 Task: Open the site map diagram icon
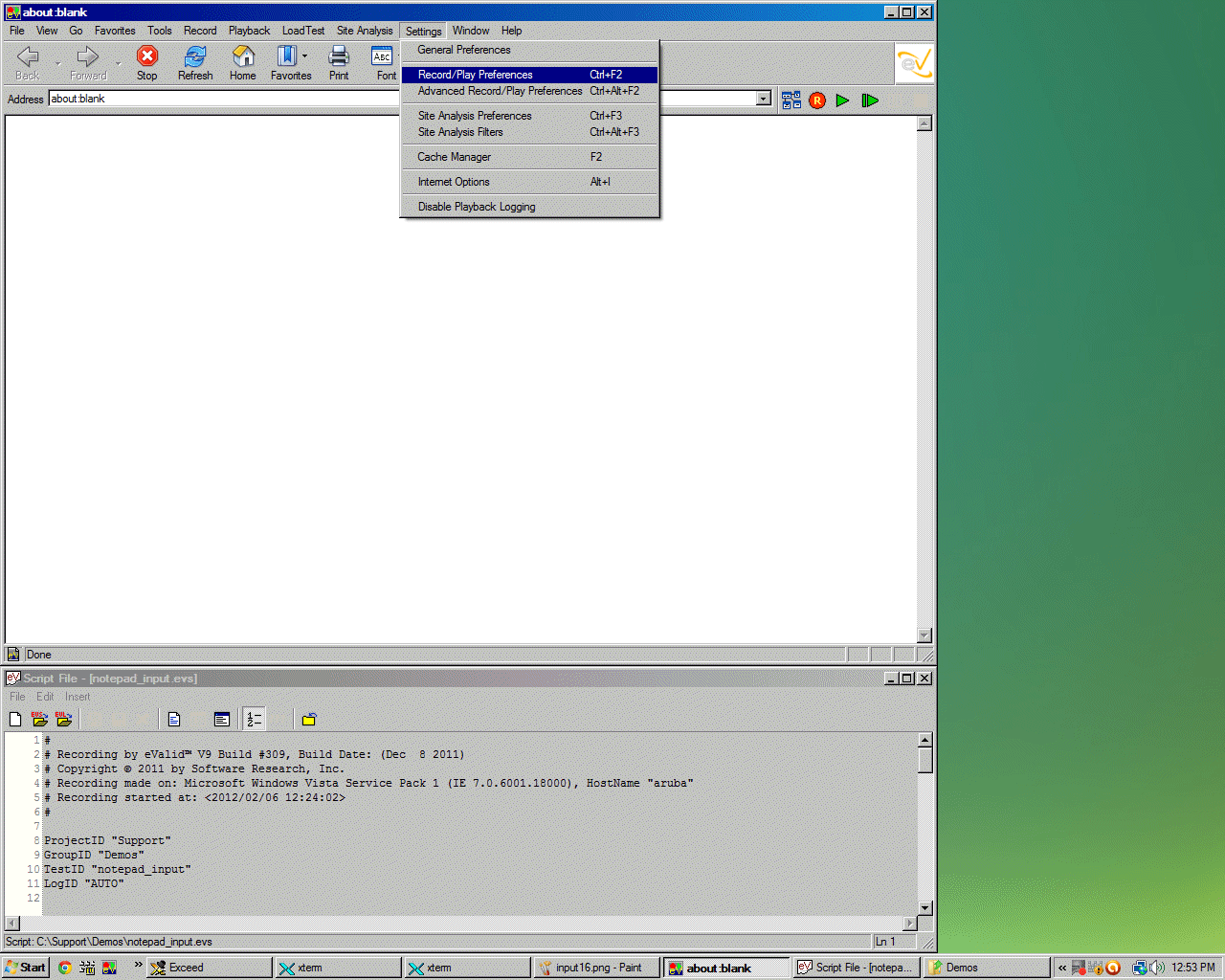coord(791,100)
